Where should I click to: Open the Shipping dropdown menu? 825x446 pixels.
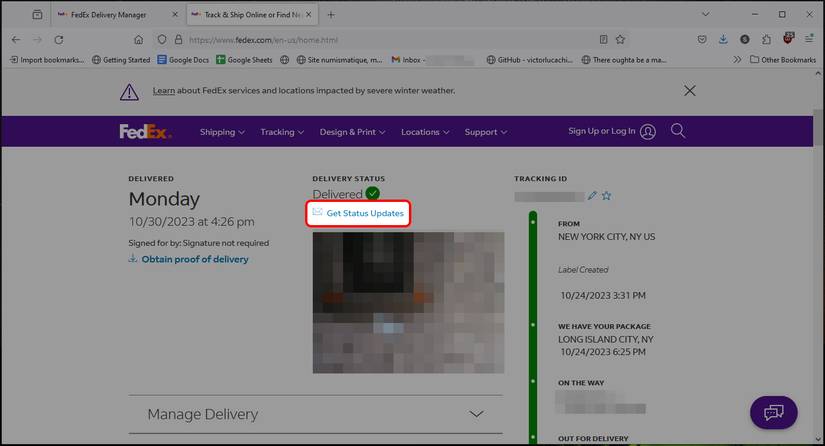click(x=222, y=132)
